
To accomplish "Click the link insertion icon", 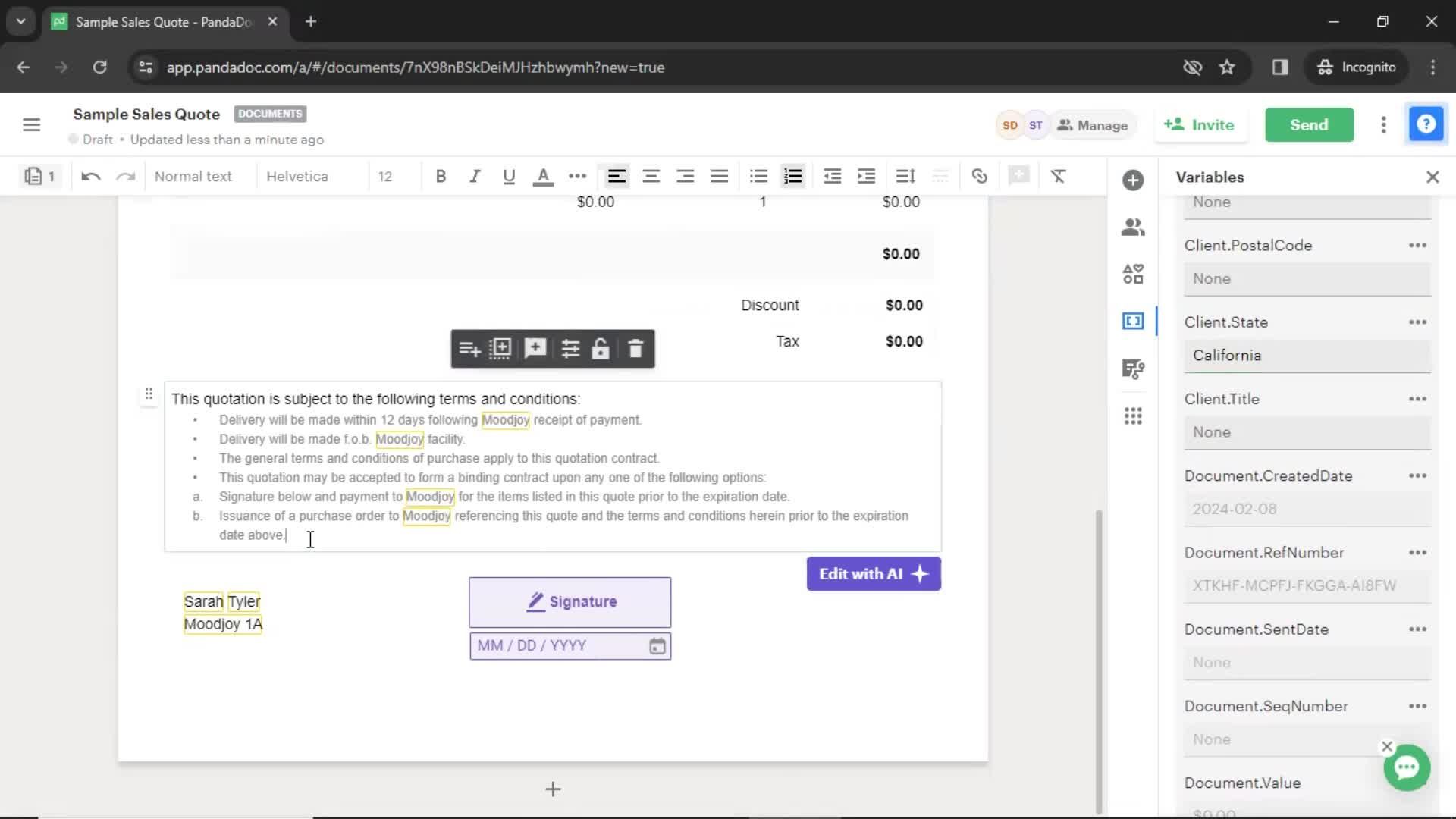I will [979, 177].
